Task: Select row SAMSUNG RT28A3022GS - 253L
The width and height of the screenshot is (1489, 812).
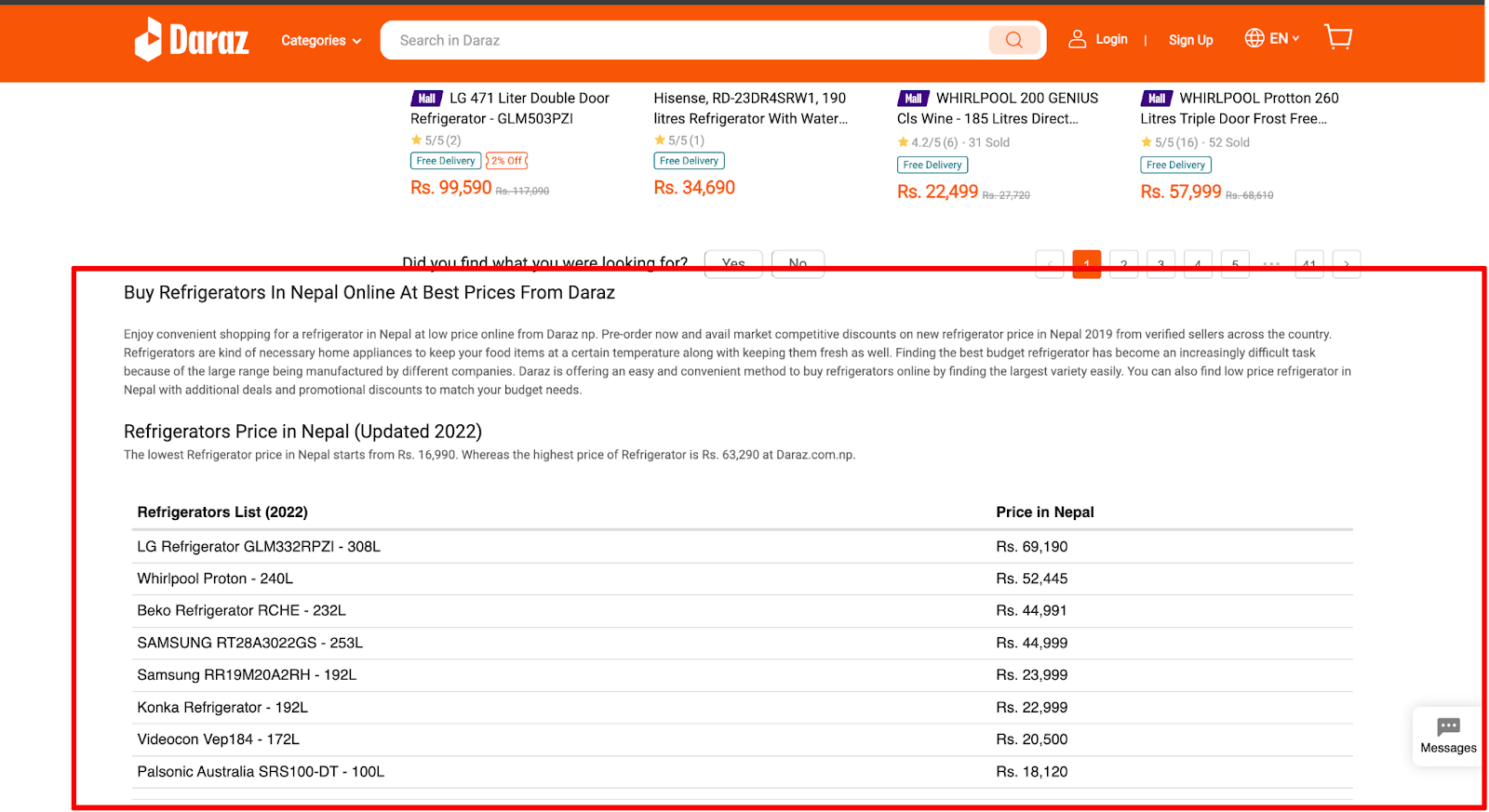Action: click(743, 643)
